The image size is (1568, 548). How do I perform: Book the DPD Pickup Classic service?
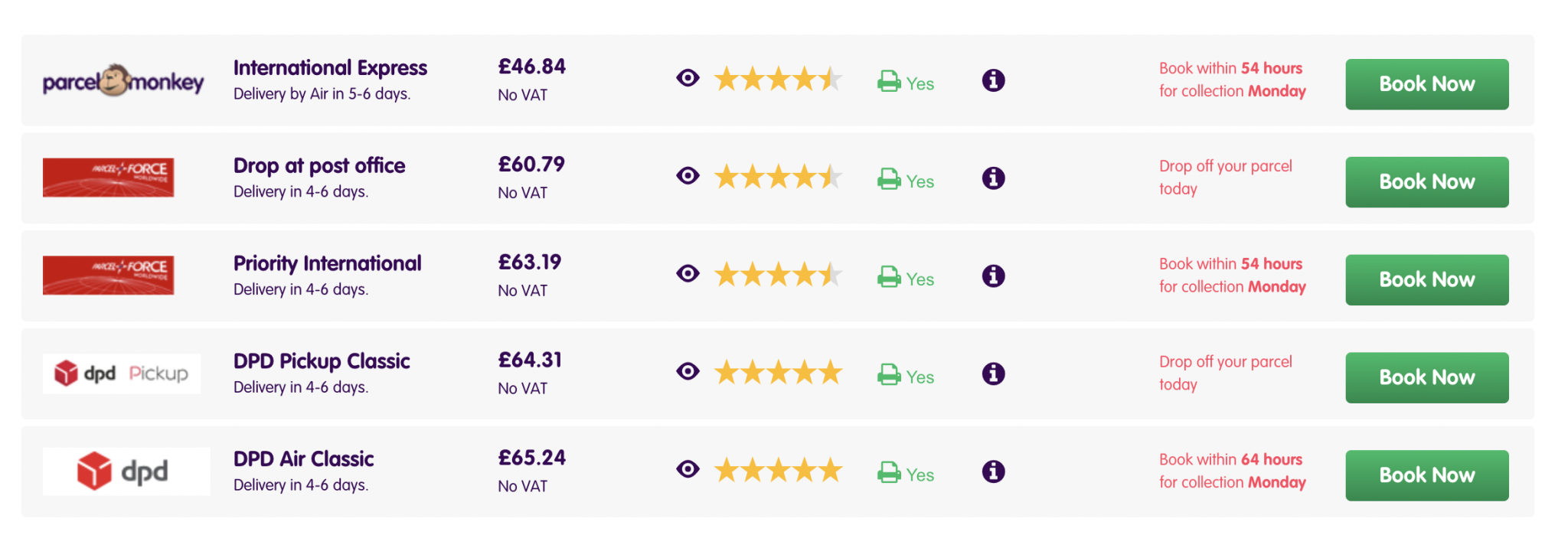[x=1427, y=378]
